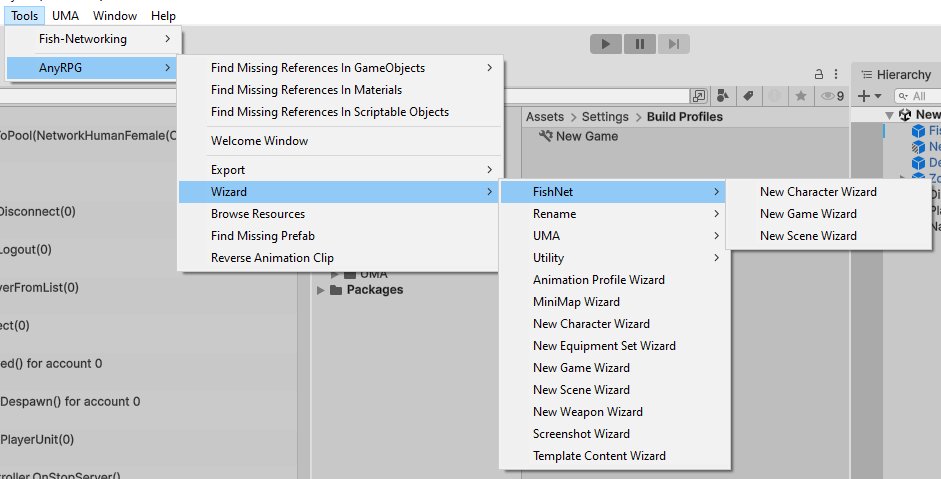Viewport: 941px width, 479px height.
Task: Click the Favorites star icon
Action: pos(801,96)
